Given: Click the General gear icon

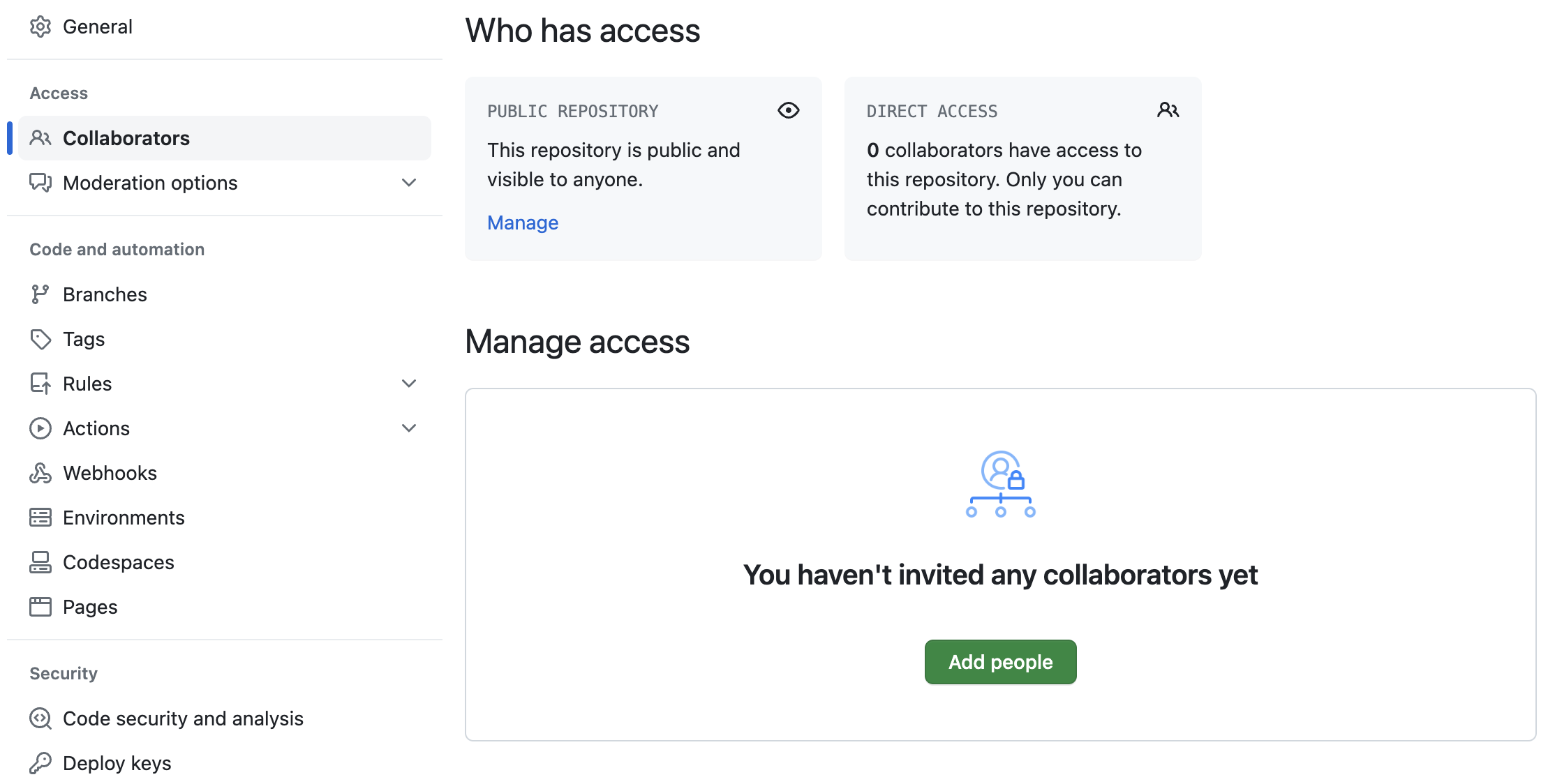Looking at the screenshot, I should coord(40,27).
